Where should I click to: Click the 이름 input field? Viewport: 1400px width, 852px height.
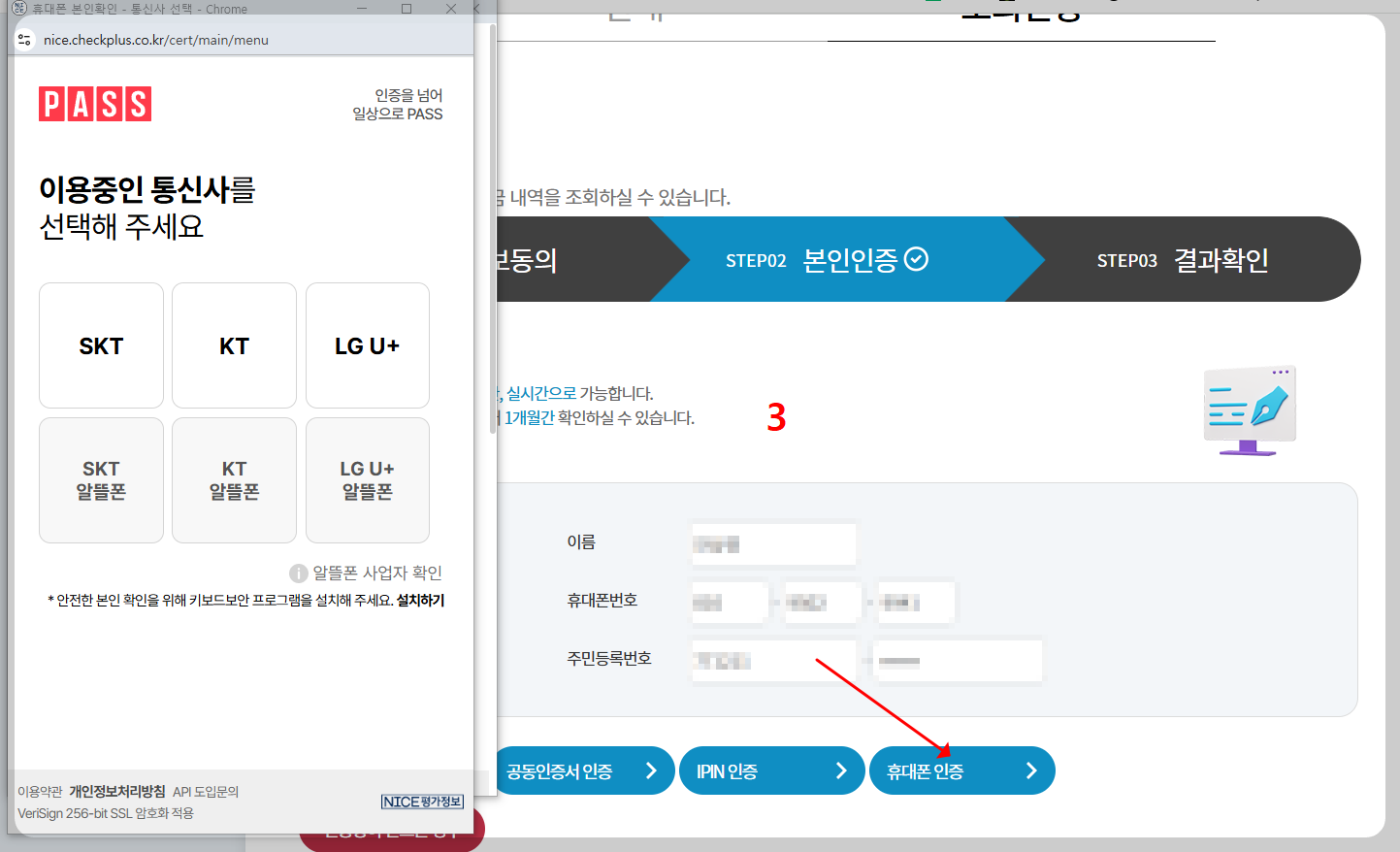click(x=774, y=543)
